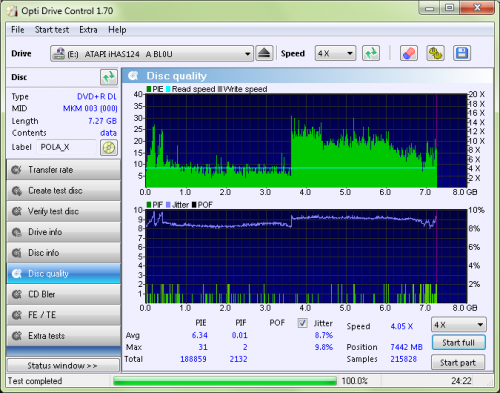Click the disc label icon beside POLA_X
Image resolution: width=500 pixels, height=393 pixels.
click(109, 148)
